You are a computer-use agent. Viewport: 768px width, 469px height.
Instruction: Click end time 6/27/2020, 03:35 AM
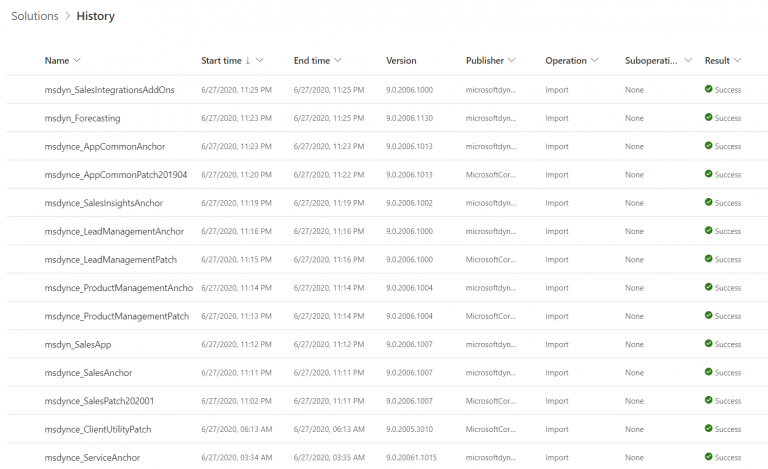329,458
